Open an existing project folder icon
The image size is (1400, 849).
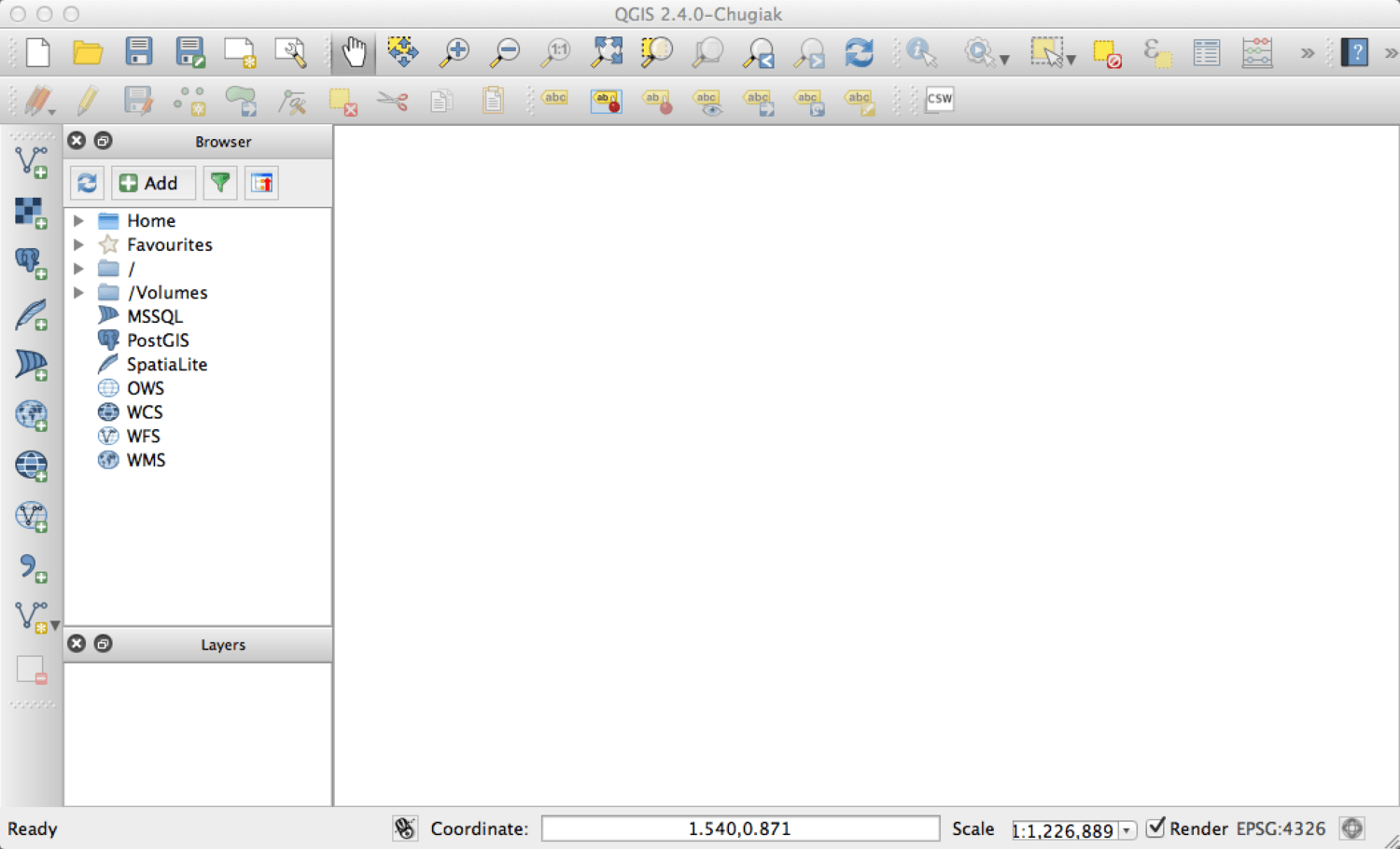89,52
